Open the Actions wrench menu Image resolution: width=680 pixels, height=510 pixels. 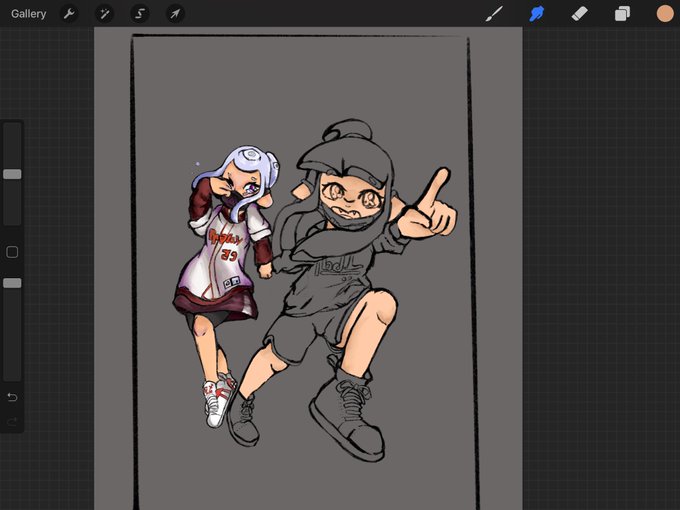[69, 14]
